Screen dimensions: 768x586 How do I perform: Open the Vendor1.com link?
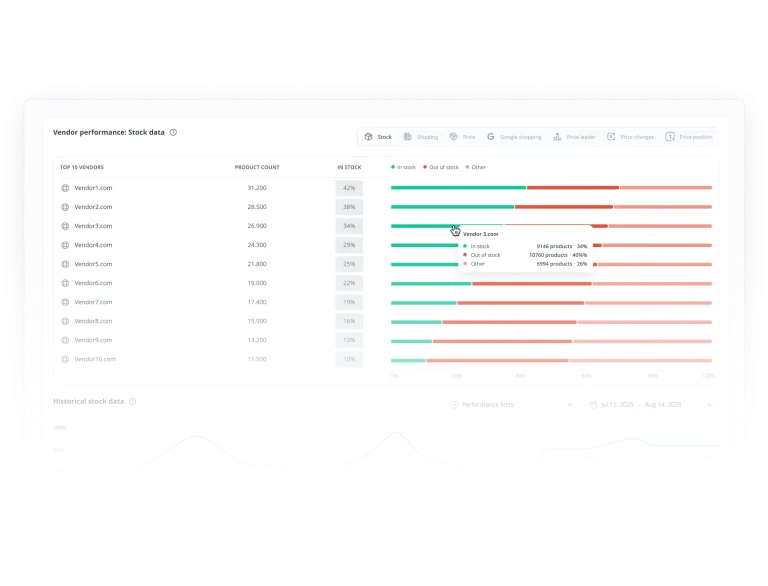tap(93, 188)
